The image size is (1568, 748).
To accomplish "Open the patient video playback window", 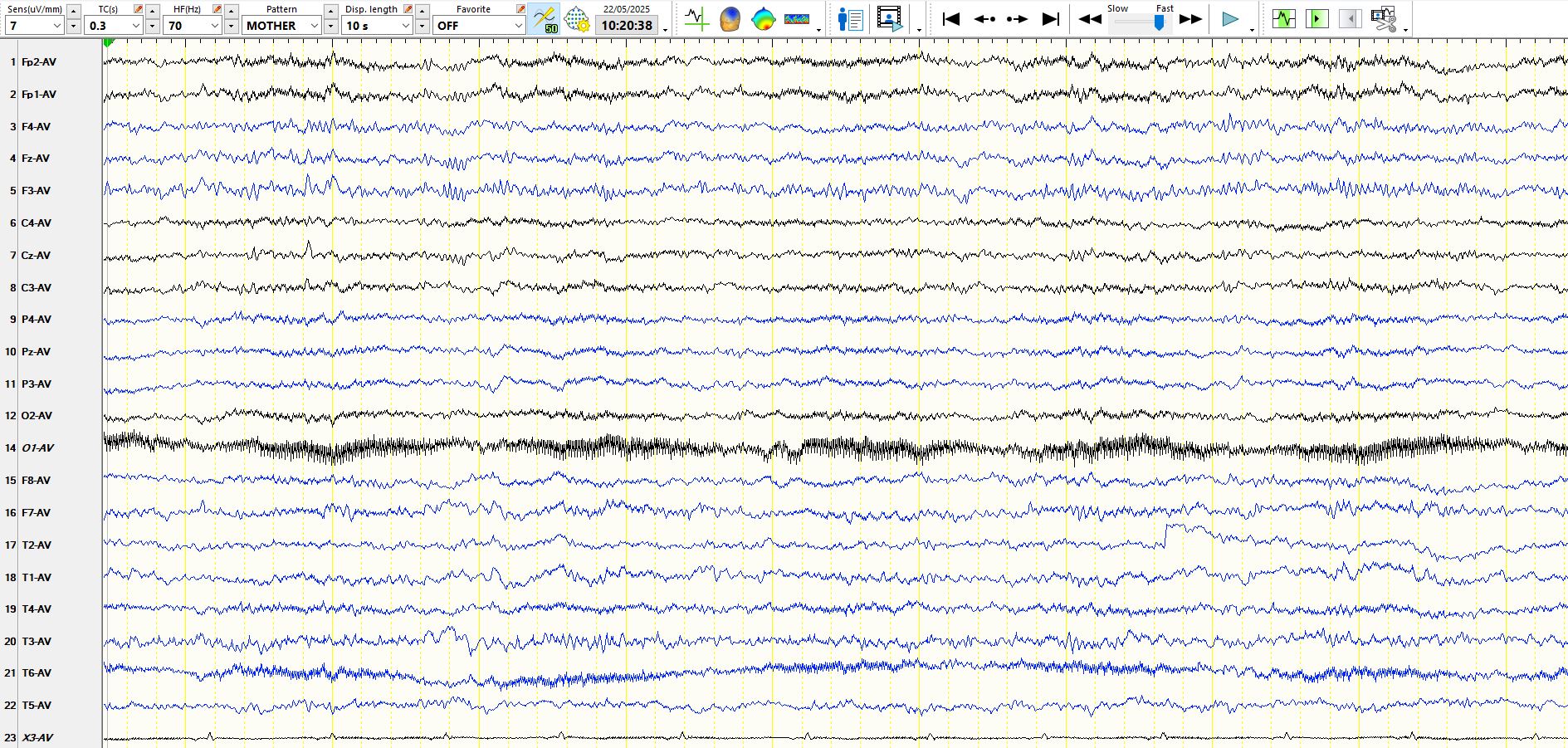I will point(889,19).
